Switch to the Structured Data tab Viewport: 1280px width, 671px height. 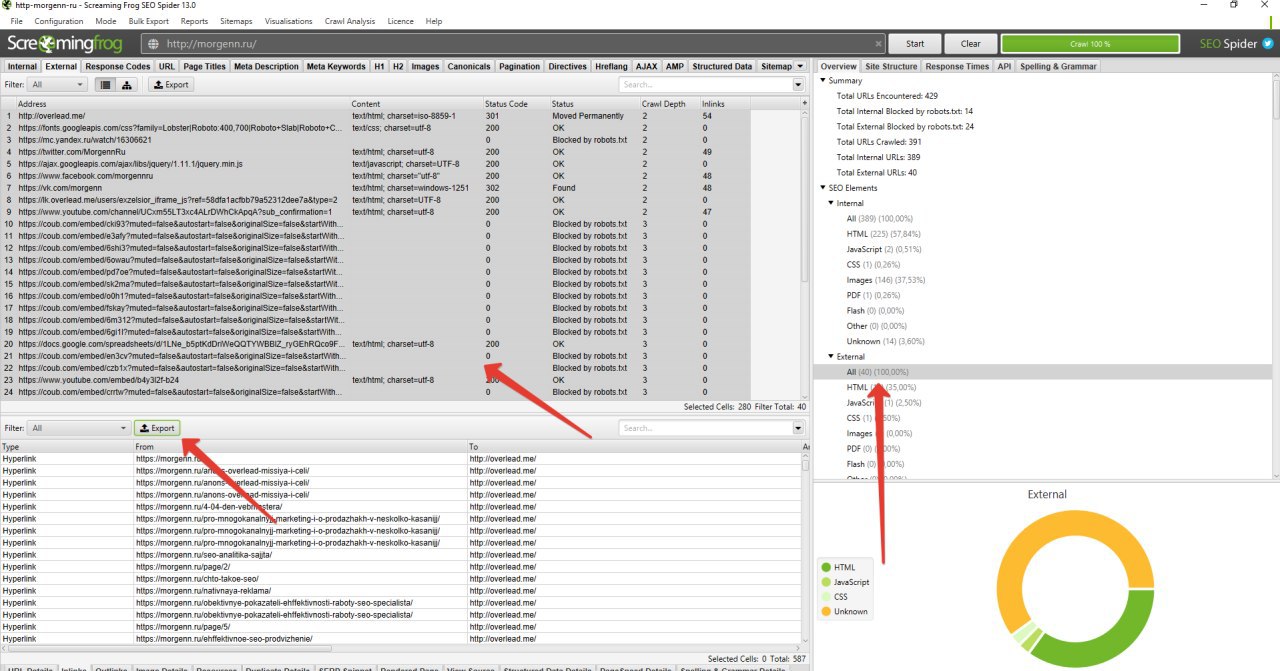tap(722, 66)
